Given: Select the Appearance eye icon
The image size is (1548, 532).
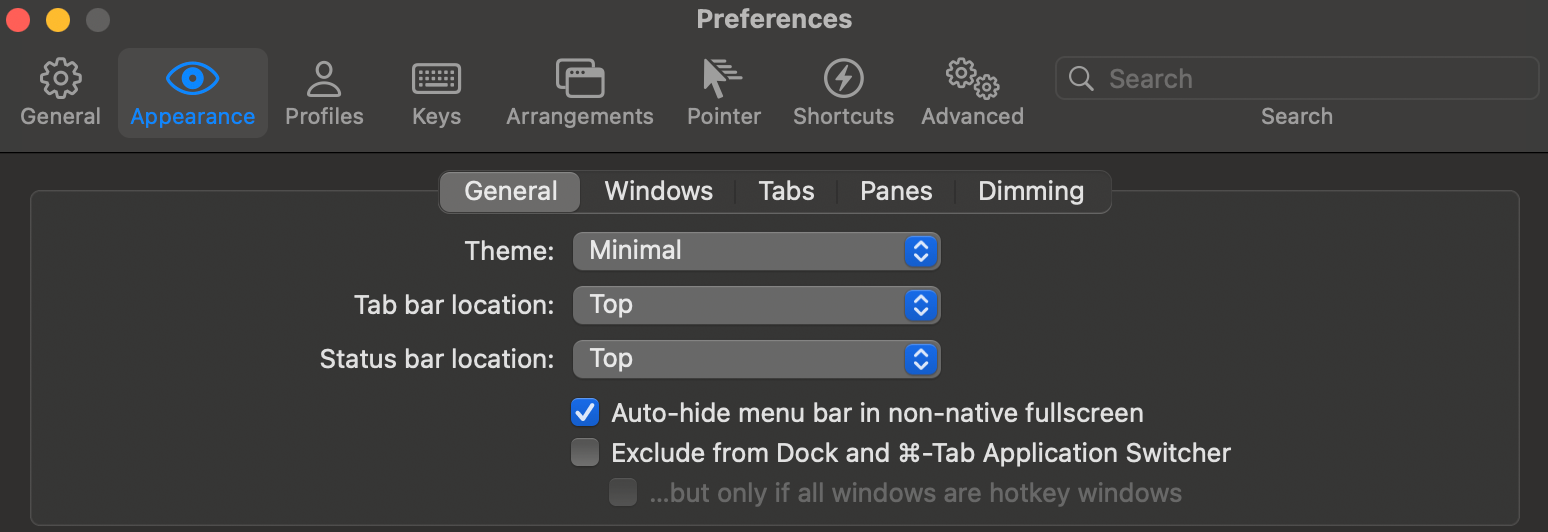Looking at the screenshot, I should tap(192, 78).
